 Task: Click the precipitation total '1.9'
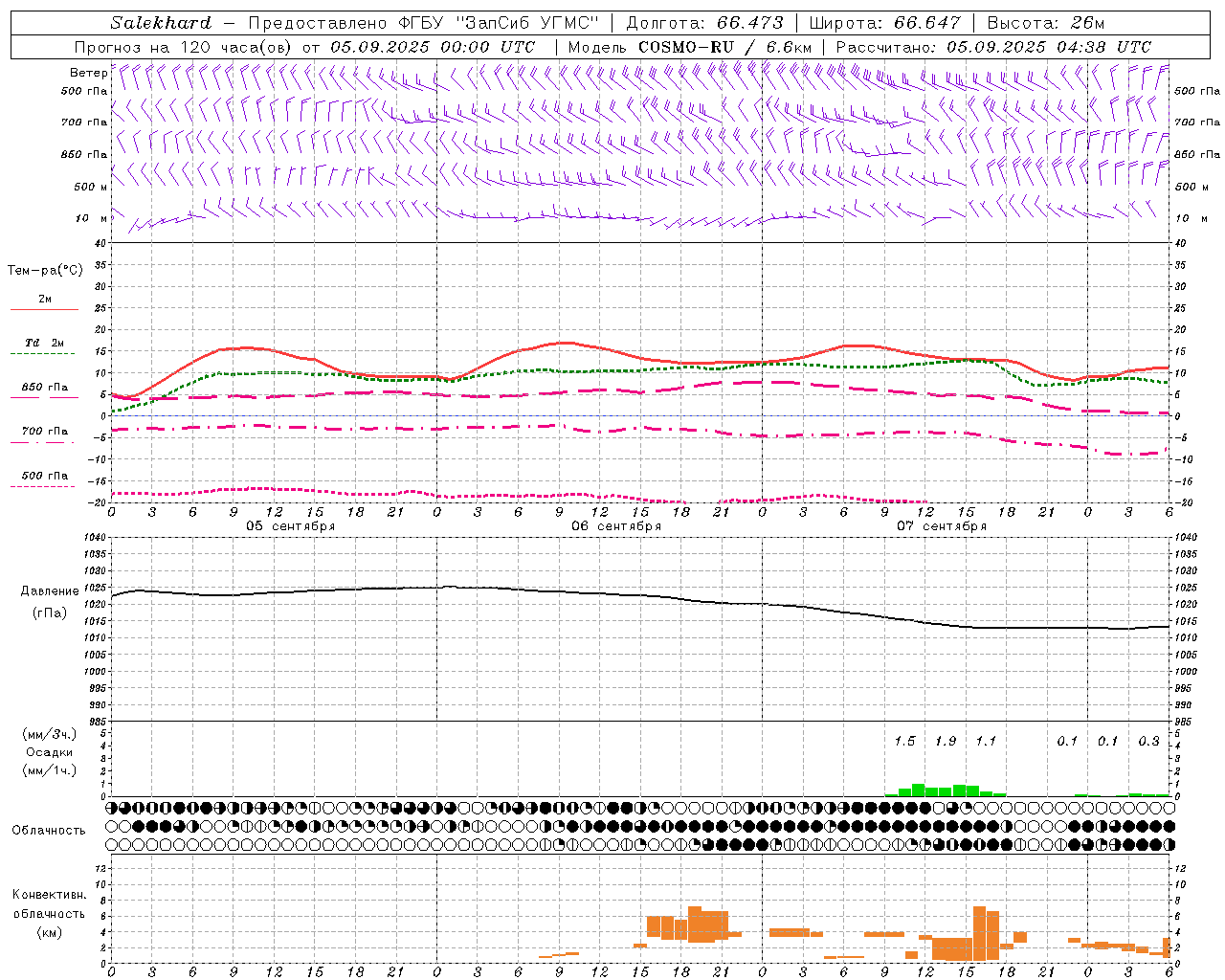(946, 741)
